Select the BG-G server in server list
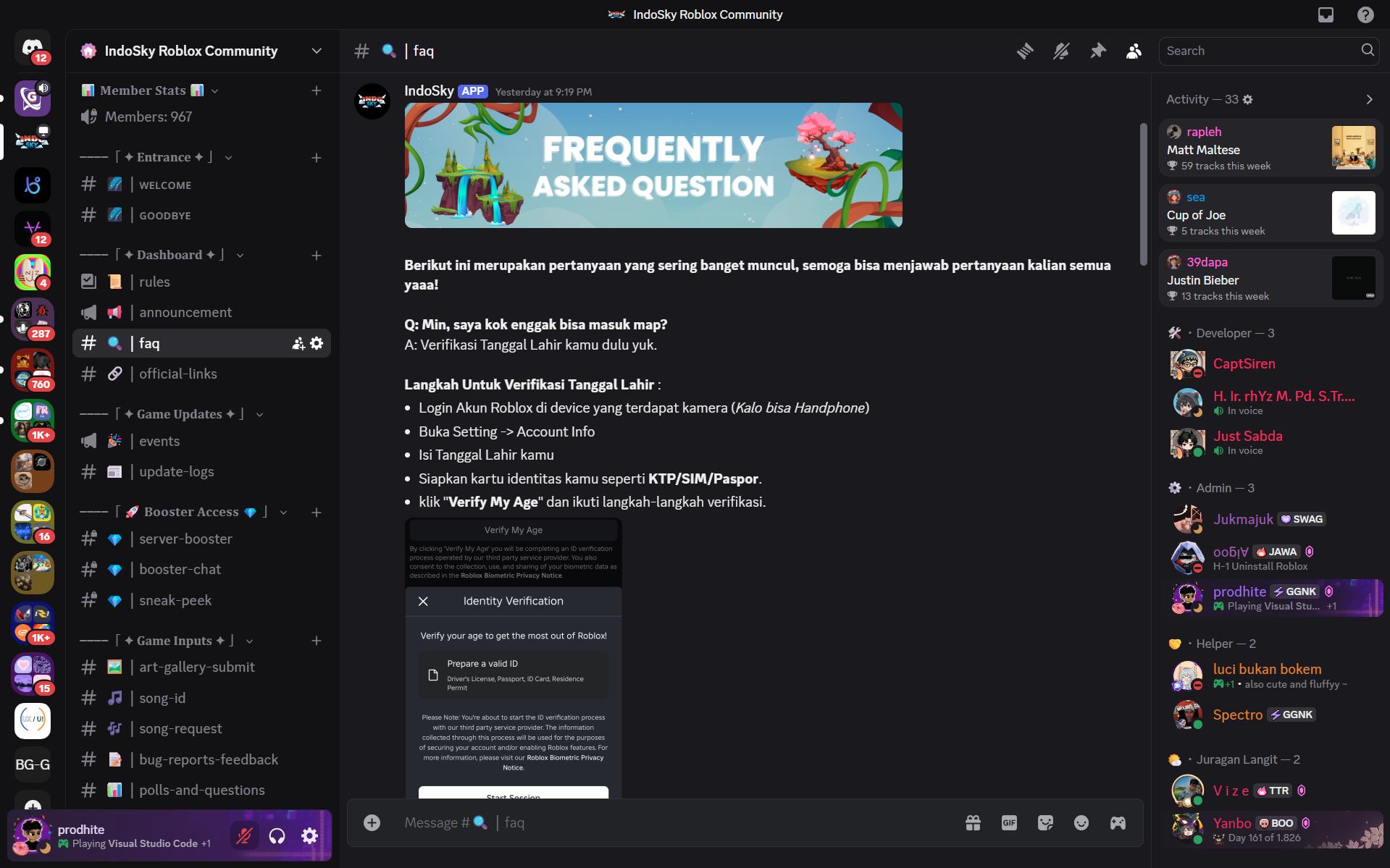The image size is (1390, 868). coord(33,764)
